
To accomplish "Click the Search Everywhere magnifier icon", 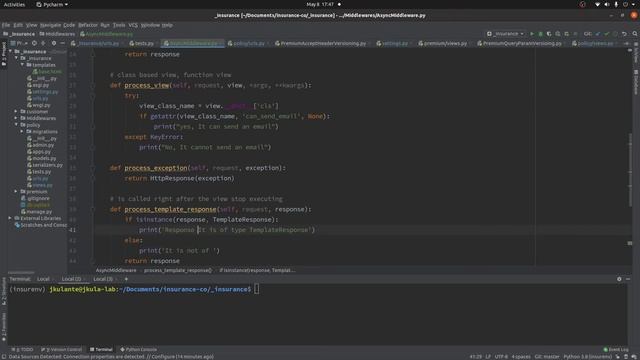I will pyautogui.click(x=635, y=34).
